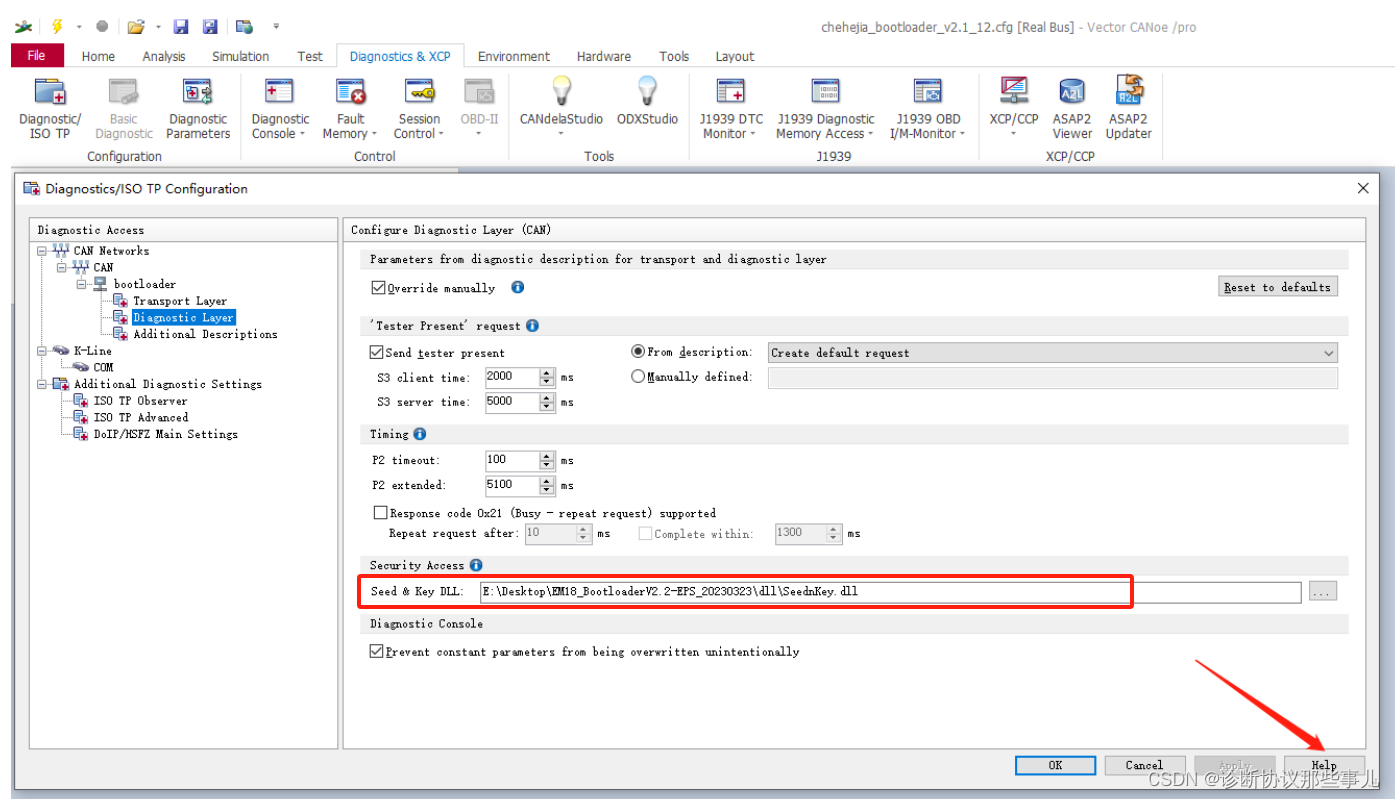Open J1939 DTC Monitor
The height and width of the screenshot is (799, 1395).
click(x=731, y=109)
